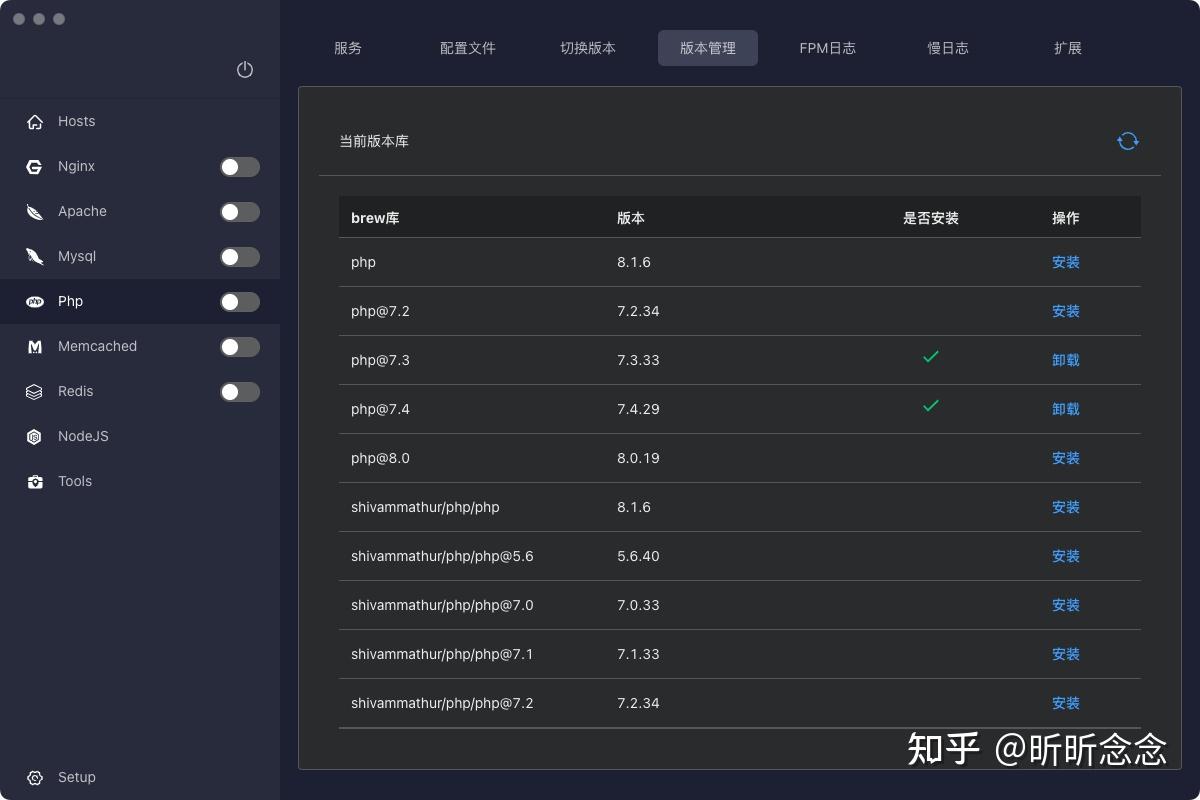Click 安装 for php 8.1.6
The height and width of the screenshot is (800, 1200).
click(1066, 262)
